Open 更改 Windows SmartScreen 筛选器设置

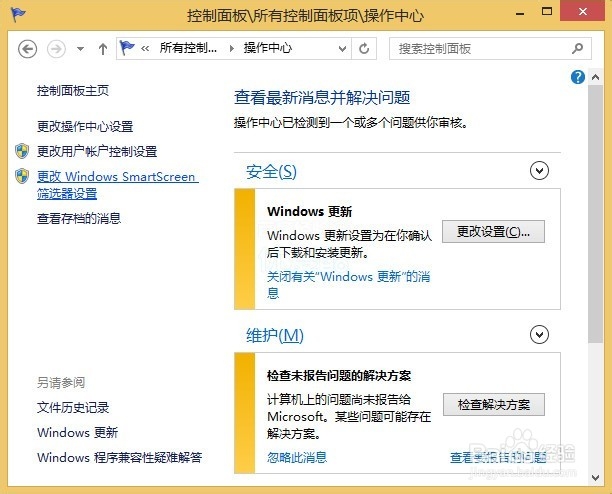tap(118, 185)
